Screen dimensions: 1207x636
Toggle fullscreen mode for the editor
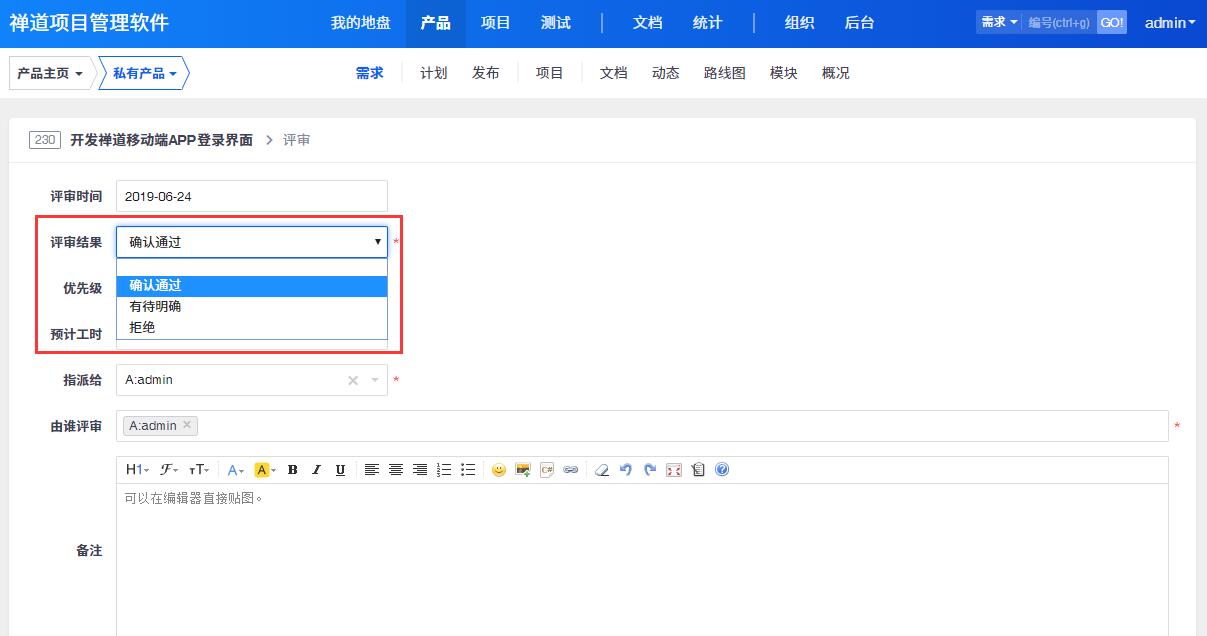click(676, 470)
